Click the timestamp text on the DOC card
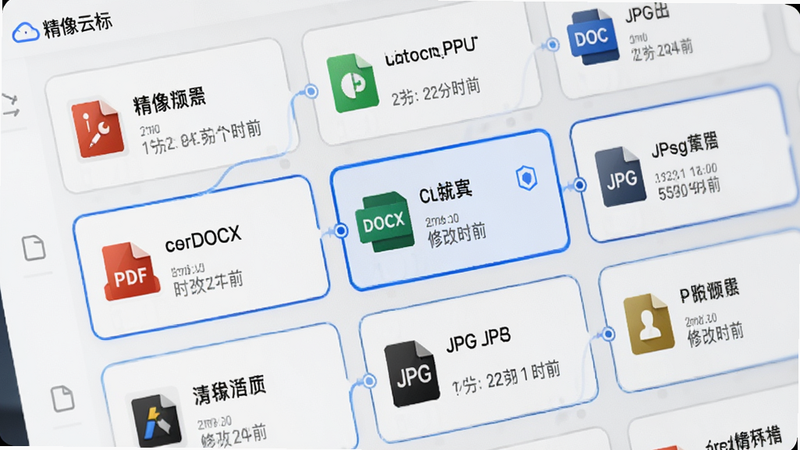This screenshot has width=800, height=450. (662, 51)
